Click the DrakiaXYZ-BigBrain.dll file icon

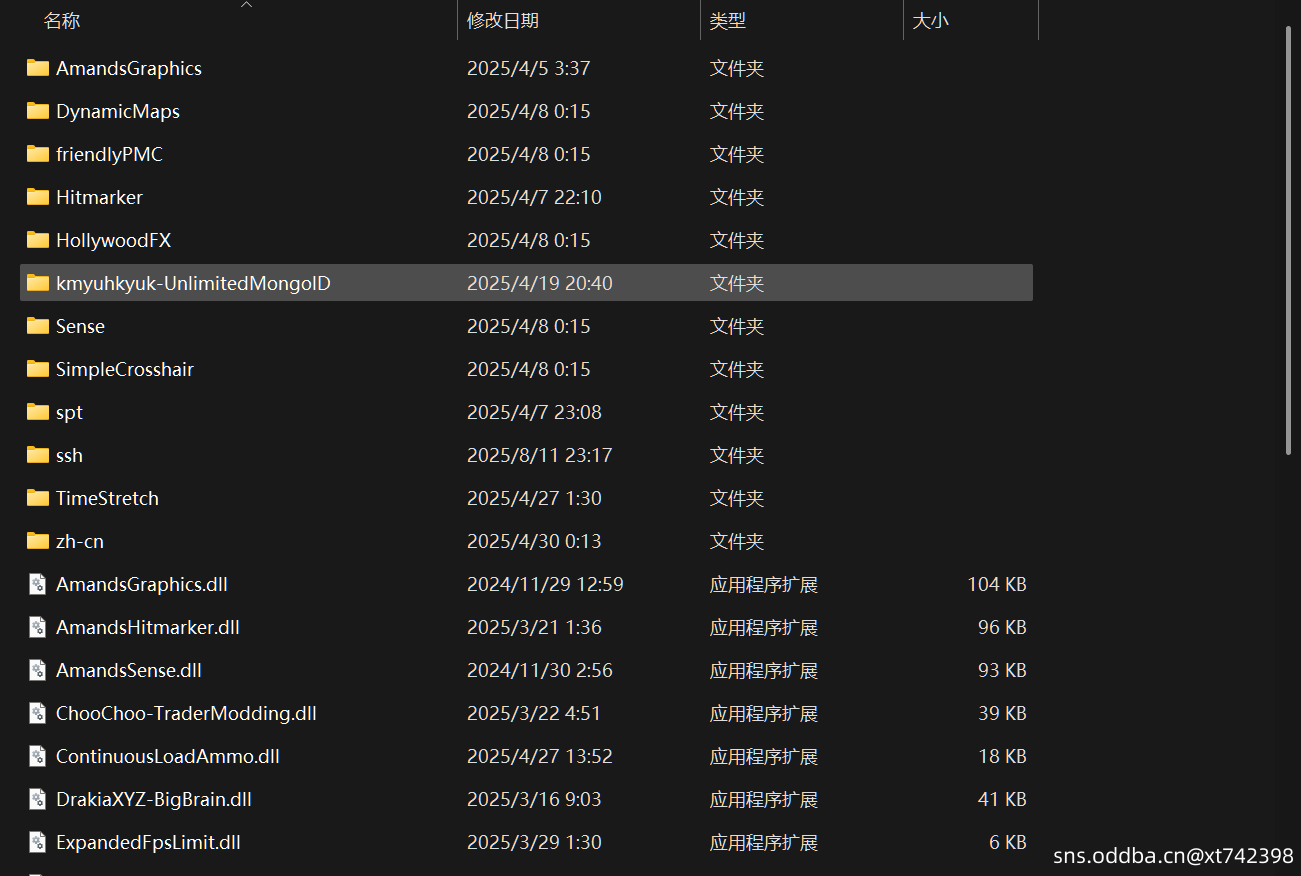(38, 799)
